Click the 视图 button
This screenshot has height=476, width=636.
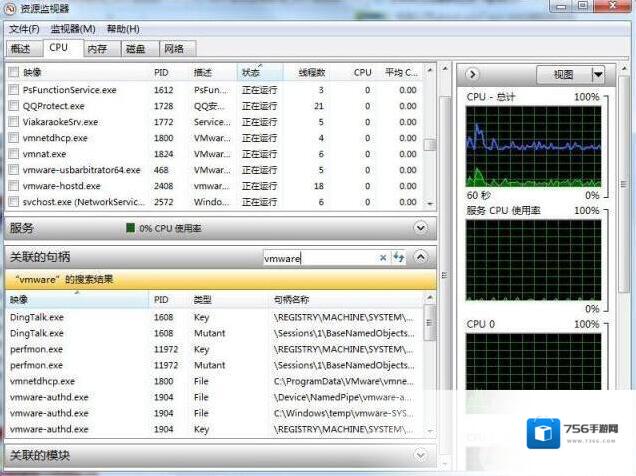[x=563, y=74]
